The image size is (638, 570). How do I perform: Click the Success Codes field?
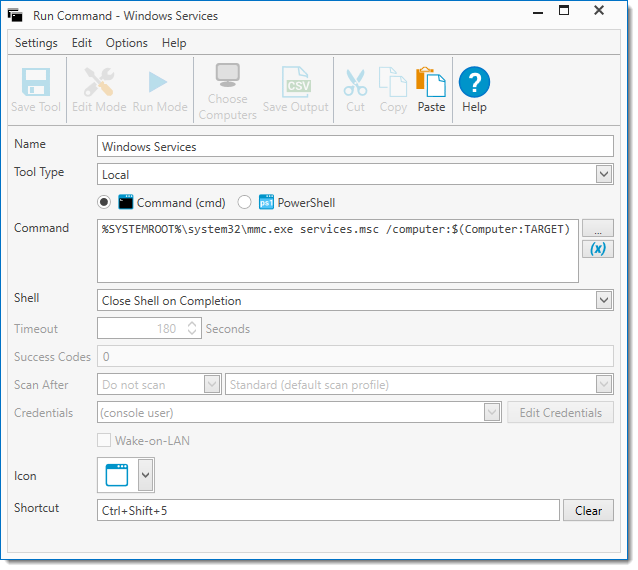[x=355, y=356]
